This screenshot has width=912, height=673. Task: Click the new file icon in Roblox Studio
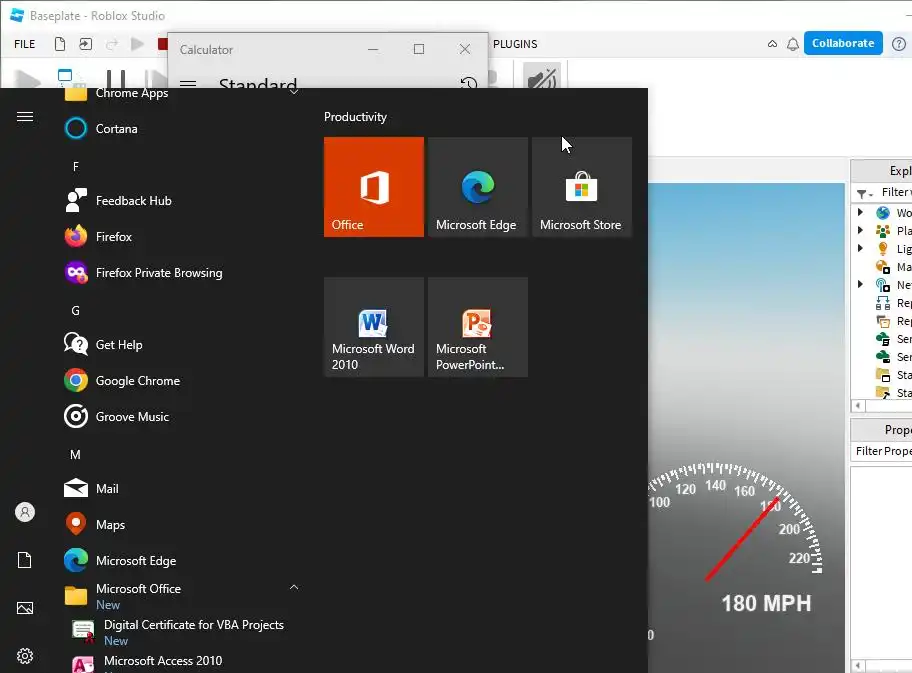60,44
